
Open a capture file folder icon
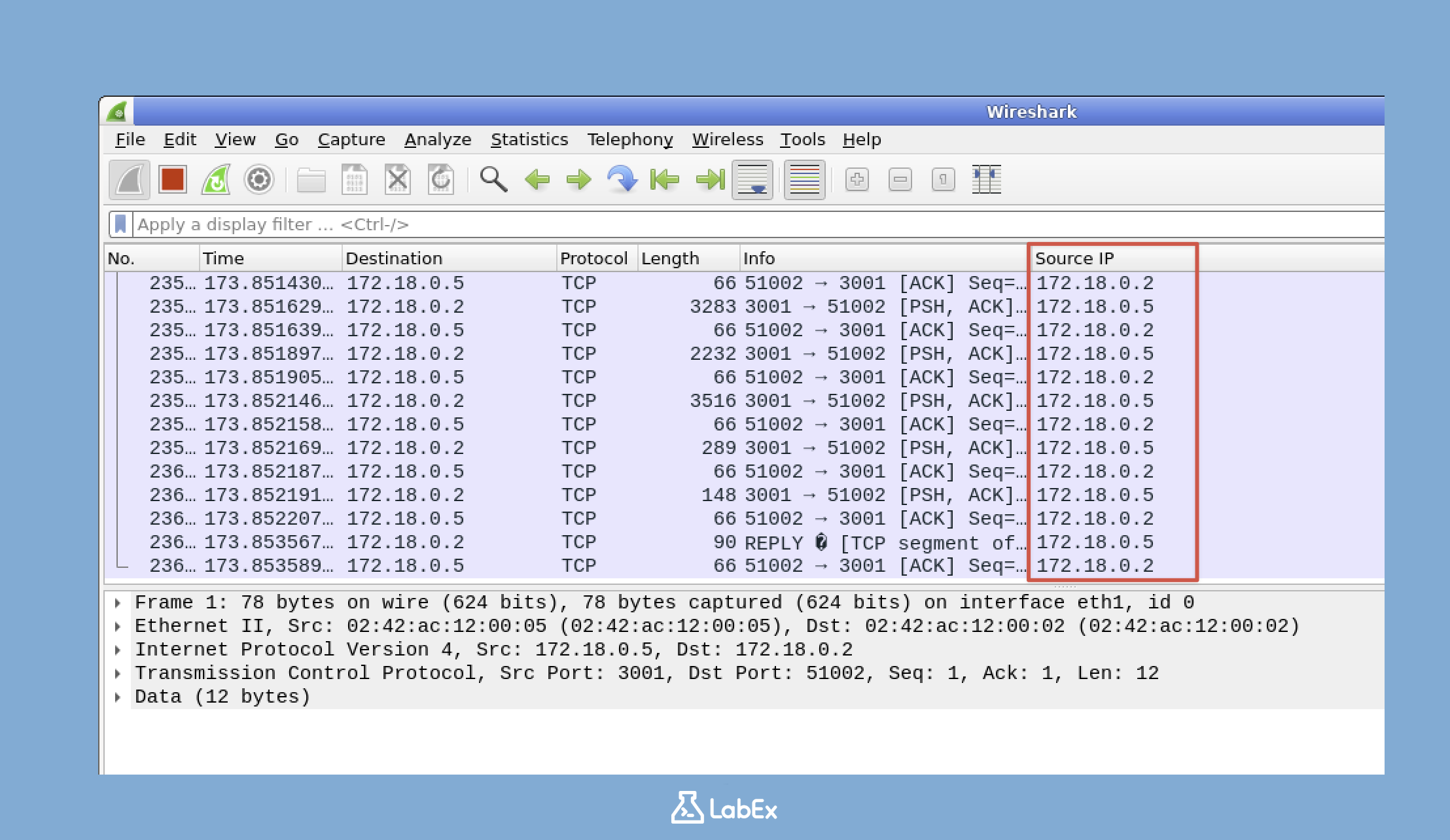tap(311, 180)
